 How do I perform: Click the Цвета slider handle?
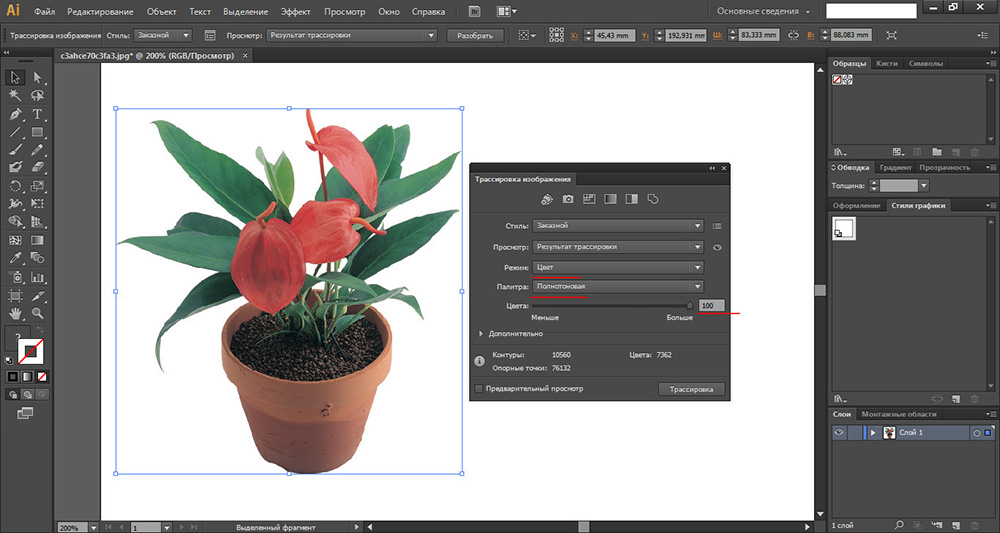[x=689, y=305]
